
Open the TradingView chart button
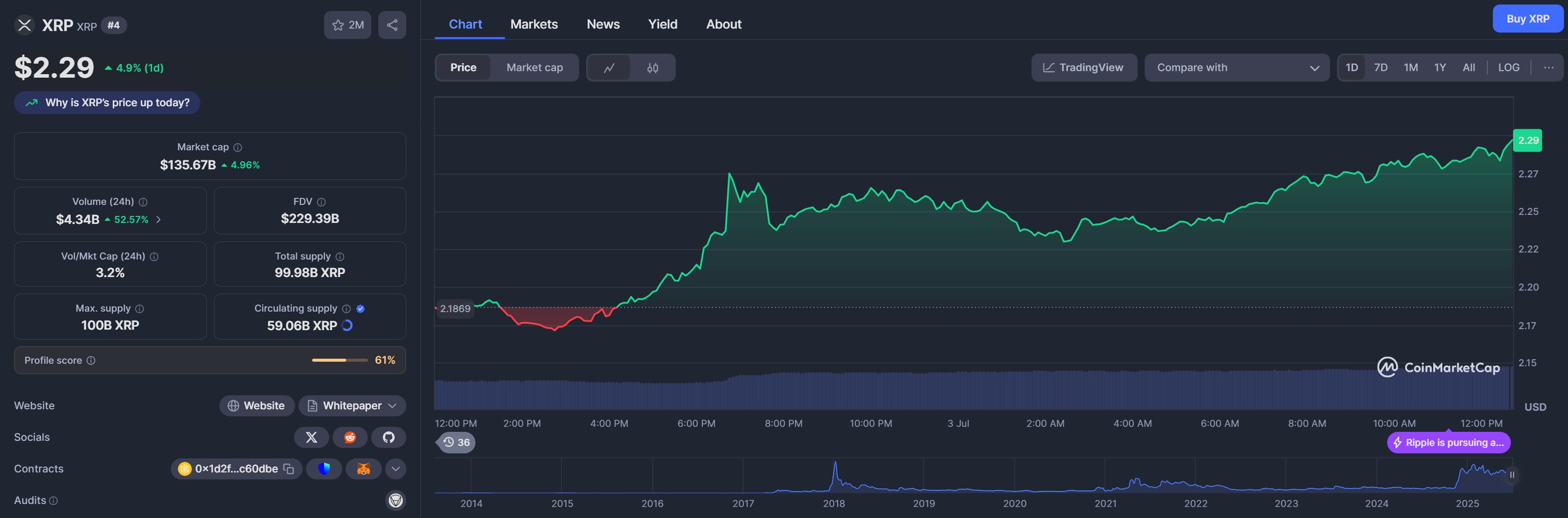[x=1084, y=68]
